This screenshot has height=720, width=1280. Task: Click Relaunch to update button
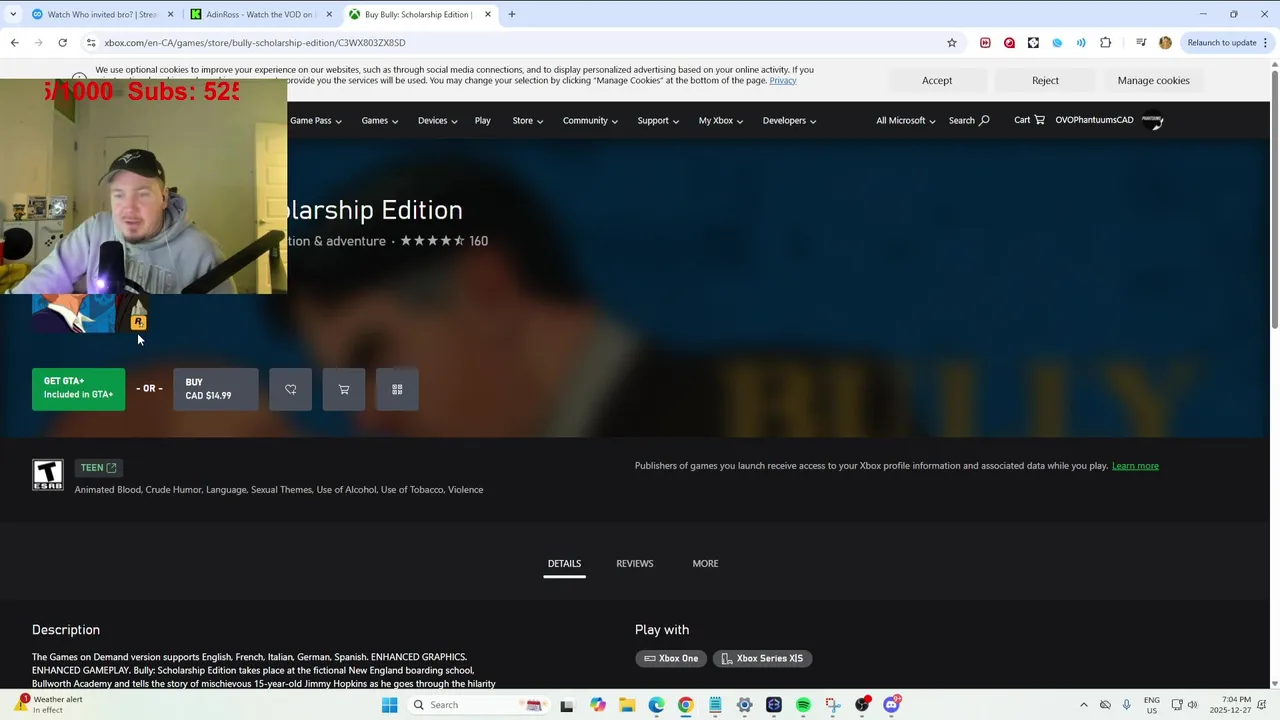(1222, 43)
